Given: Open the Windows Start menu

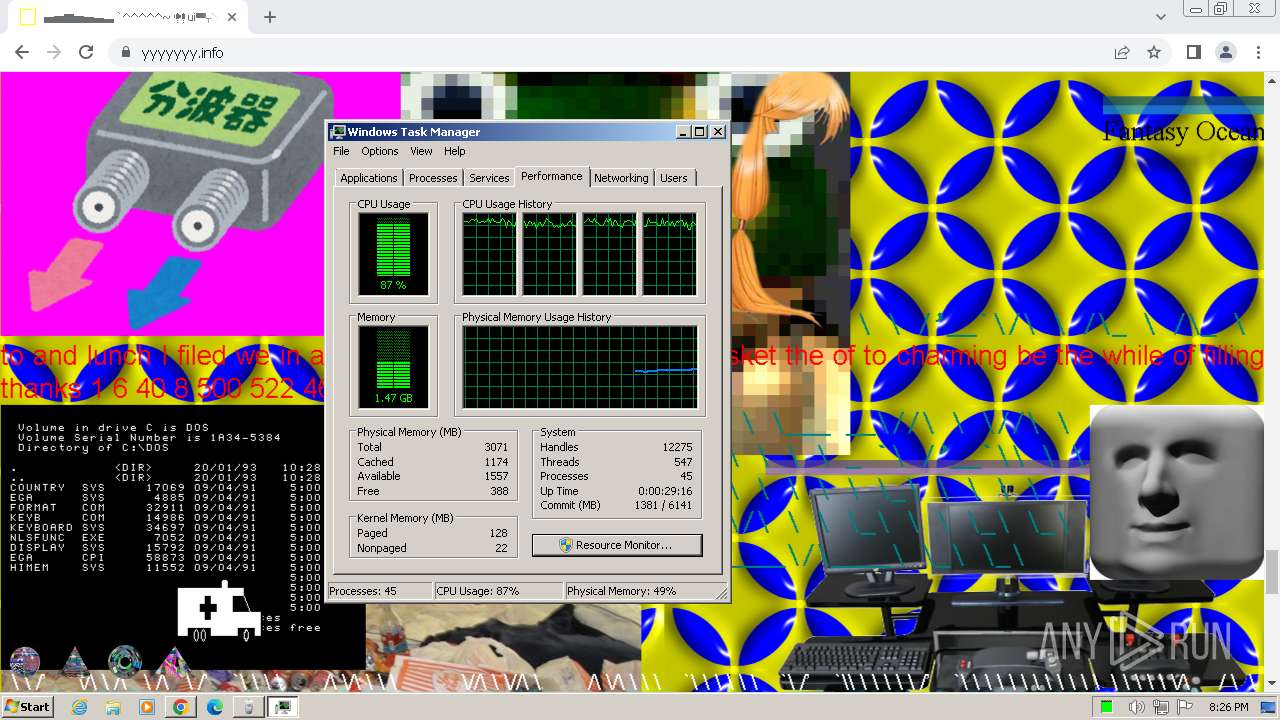Looking at the screenshot, I should click(x=27, y=707).
